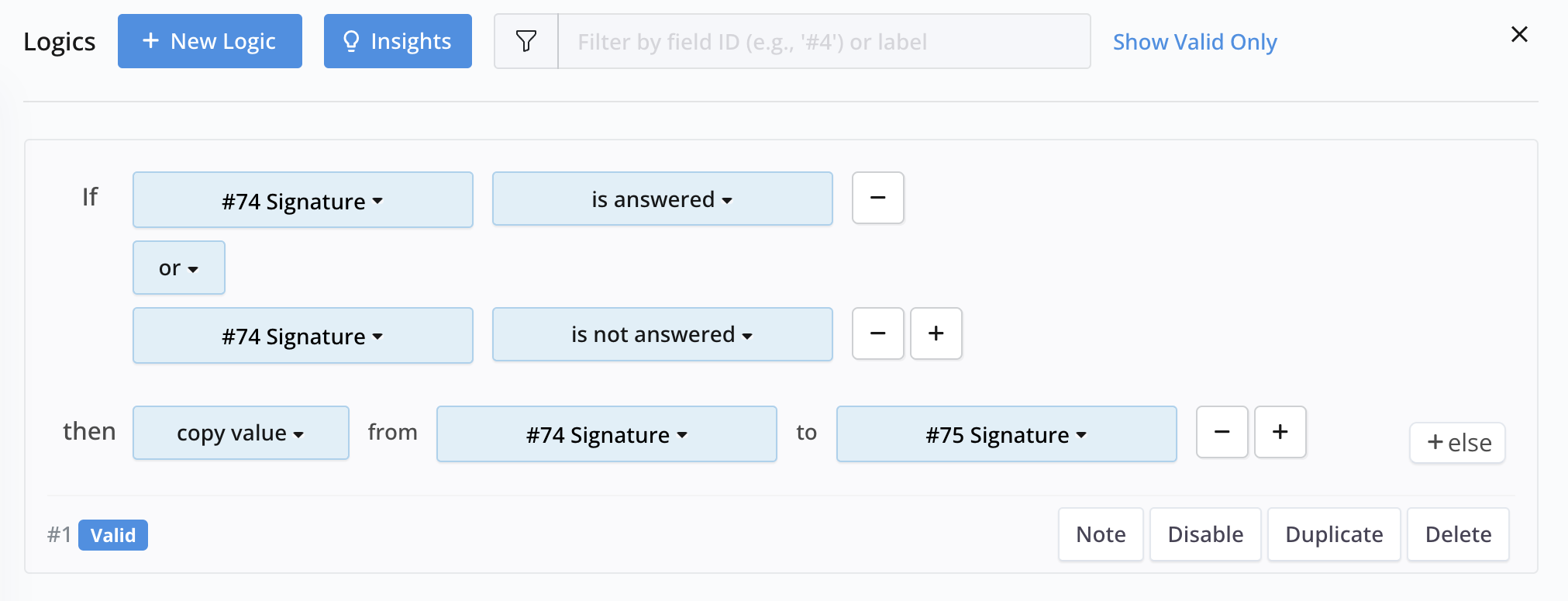Close the Logics panel with X
The image size is (1568, 601).
[1519, 34]
